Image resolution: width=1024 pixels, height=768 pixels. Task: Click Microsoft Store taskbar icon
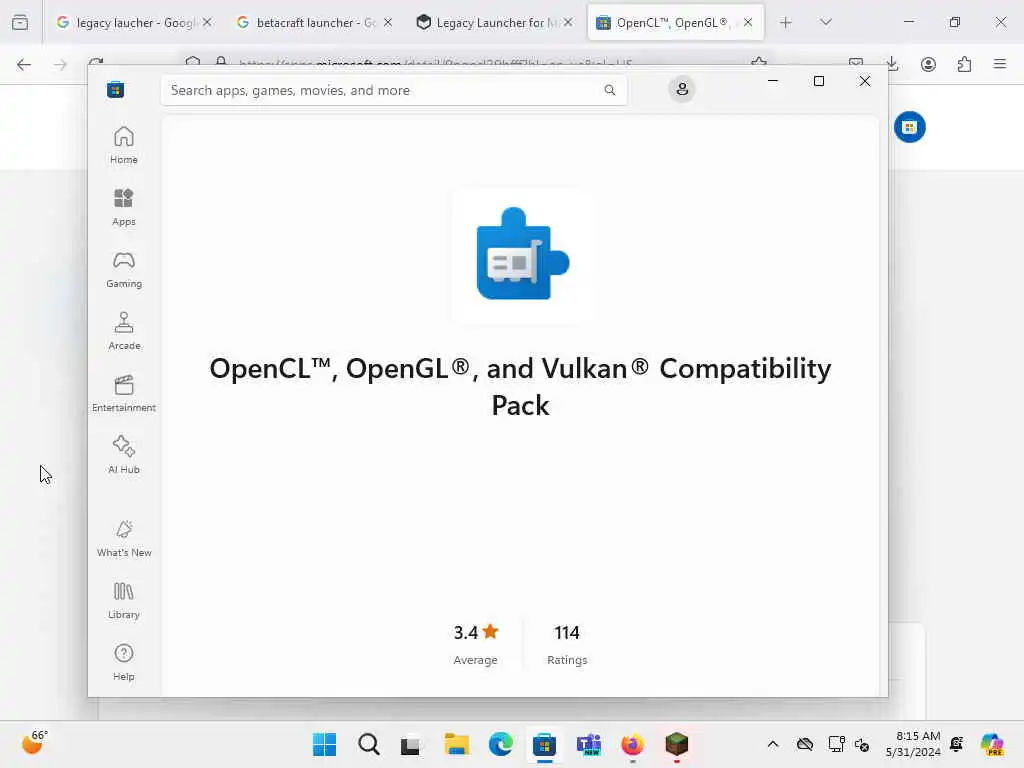tap(544, 744)
